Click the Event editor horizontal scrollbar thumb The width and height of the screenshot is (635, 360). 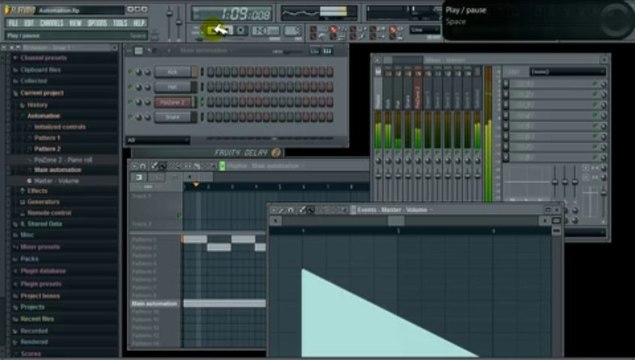tap(396, 221)
